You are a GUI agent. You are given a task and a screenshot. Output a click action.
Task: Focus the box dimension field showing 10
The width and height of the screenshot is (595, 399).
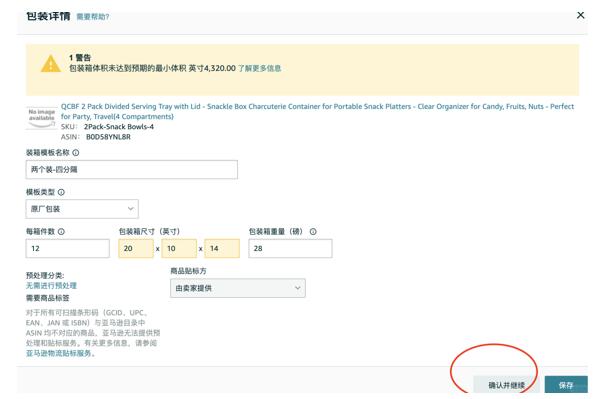pyautogui.click(x=179, y=248)
